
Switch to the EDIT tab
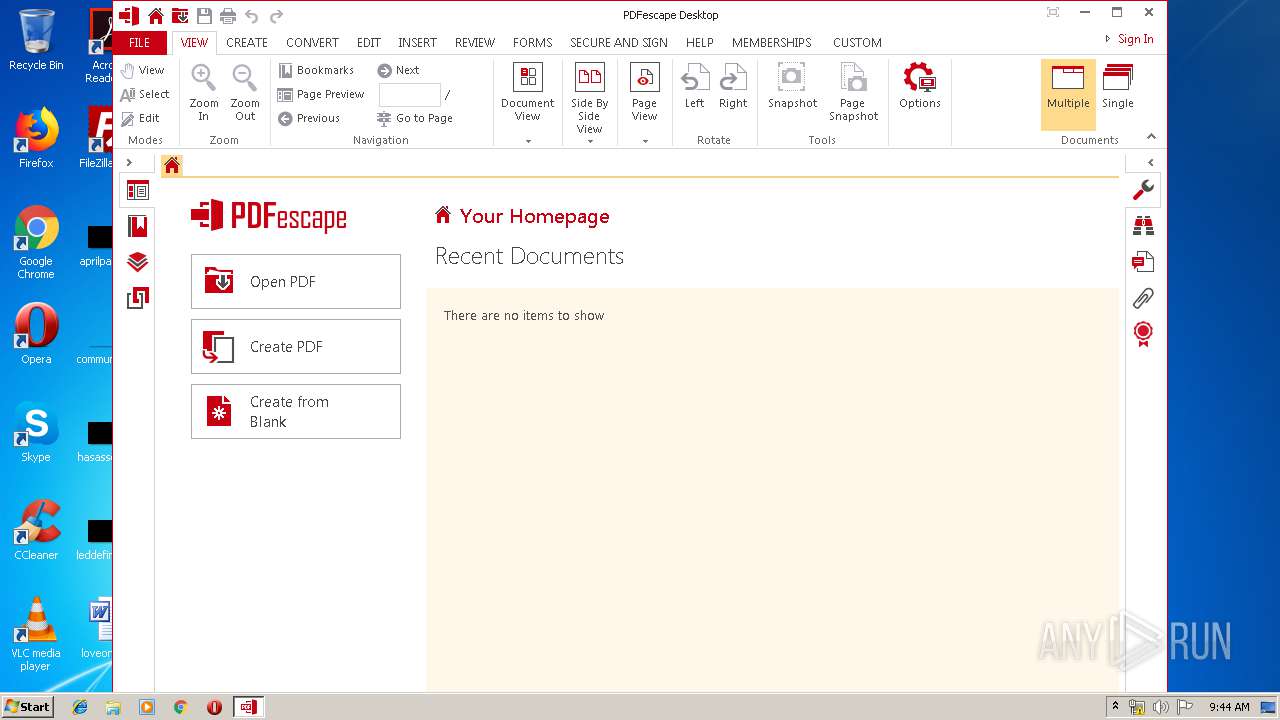click(368, 42)
